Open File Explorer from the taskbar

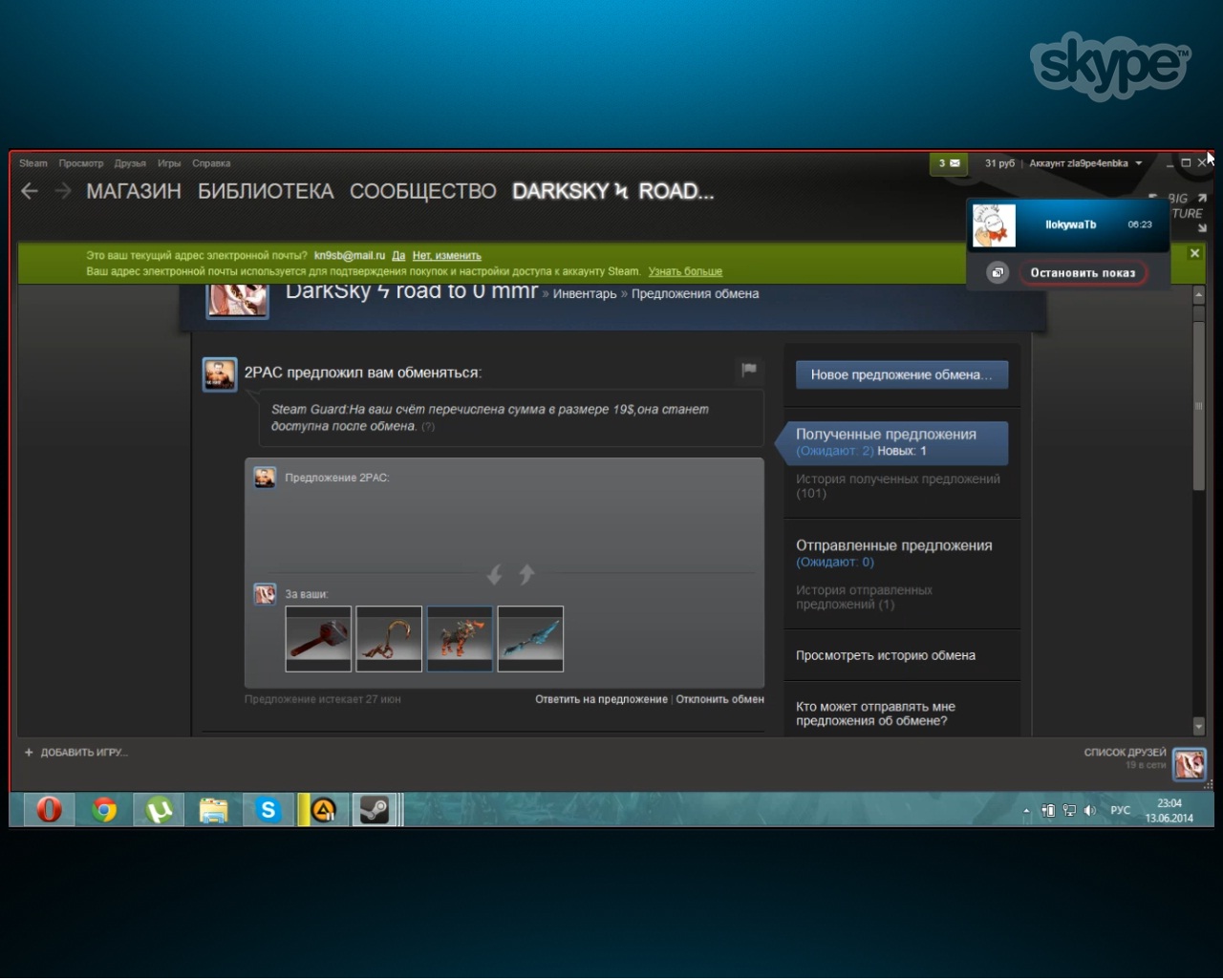[213, 810]
